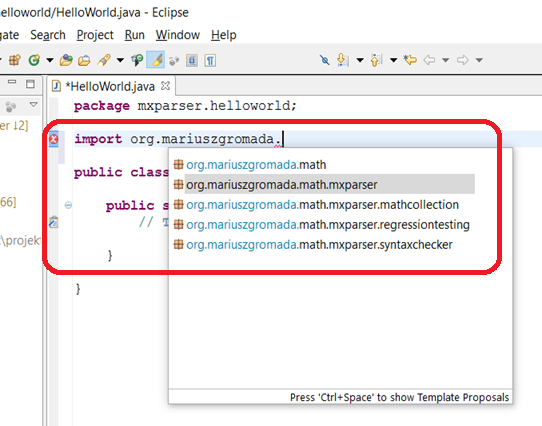
Task: Toggle Block Selection Mode icon
Action: (x=192, y=61)
